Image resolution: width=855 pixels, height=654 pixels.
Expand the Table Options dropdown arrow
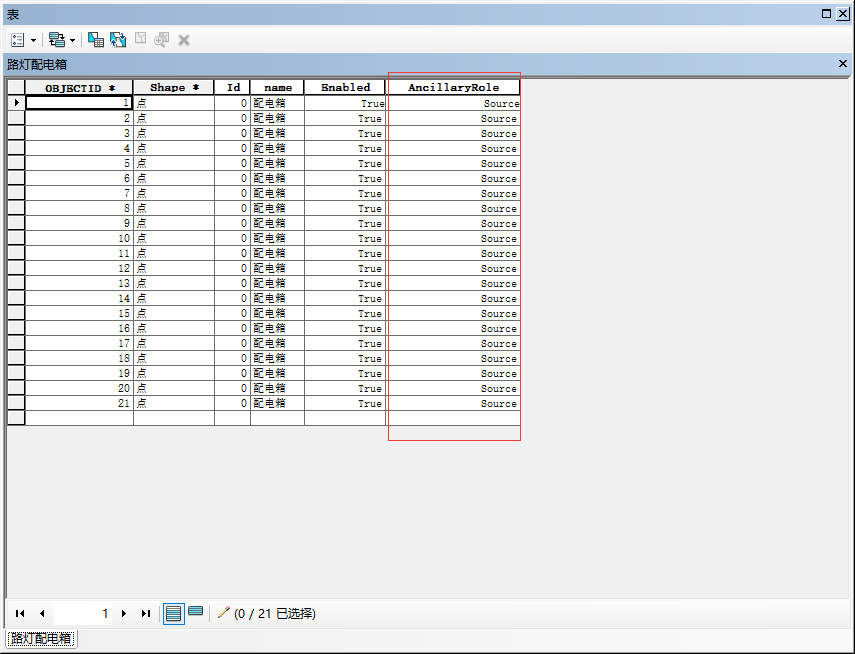pyautogui.click(x=33, y=40)
